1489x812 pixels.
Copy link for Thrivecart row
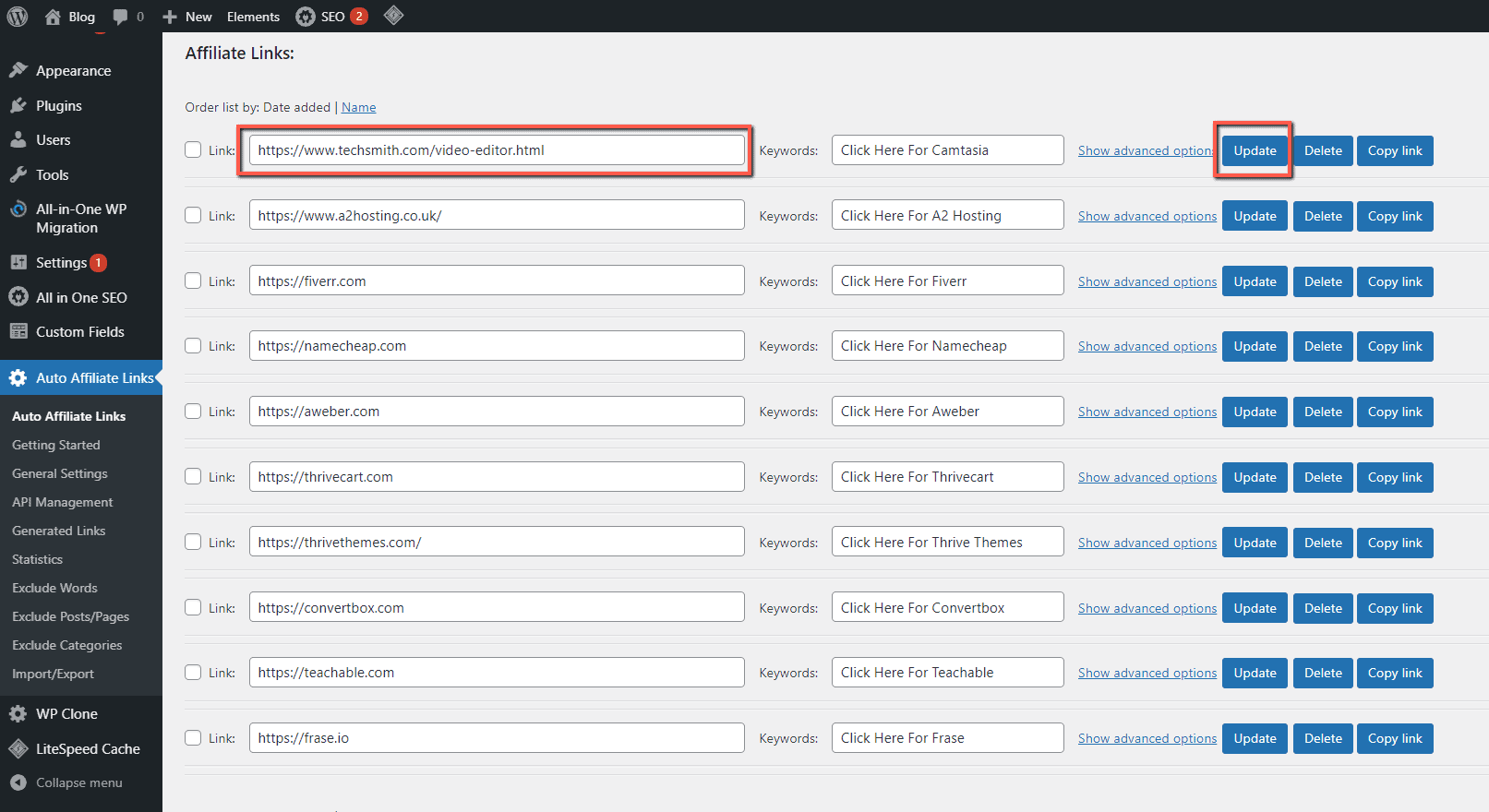point(1394,477)
